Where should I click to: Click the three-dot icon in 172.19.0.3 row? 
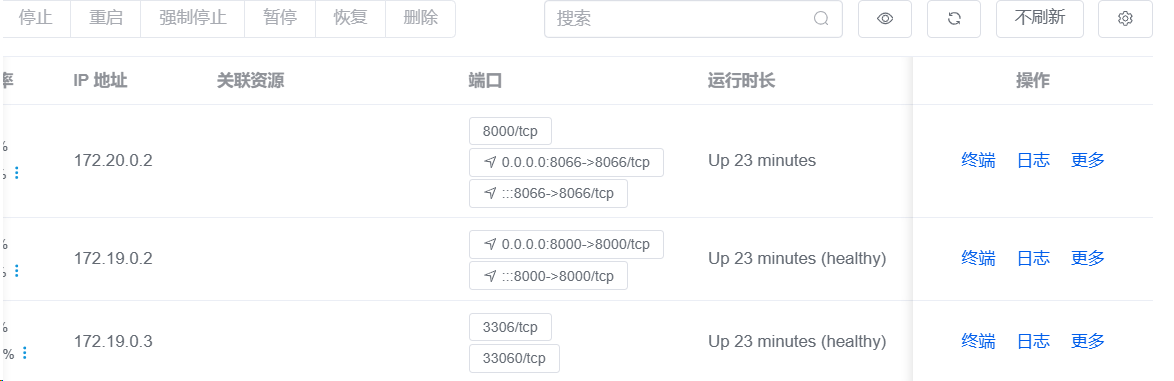(25, 353)
